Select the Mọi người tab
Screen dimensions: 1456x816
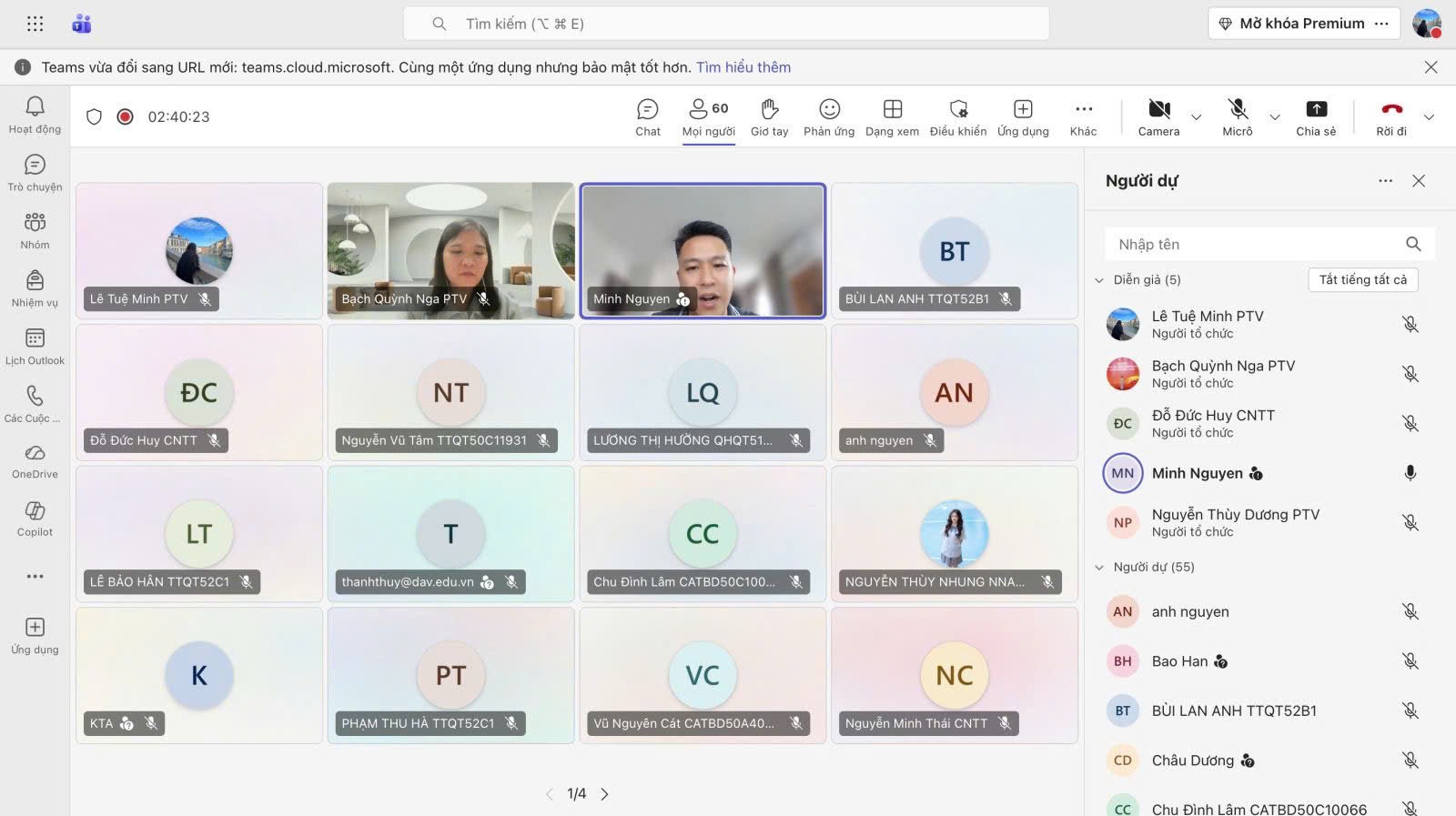click(x=708, y=117)
